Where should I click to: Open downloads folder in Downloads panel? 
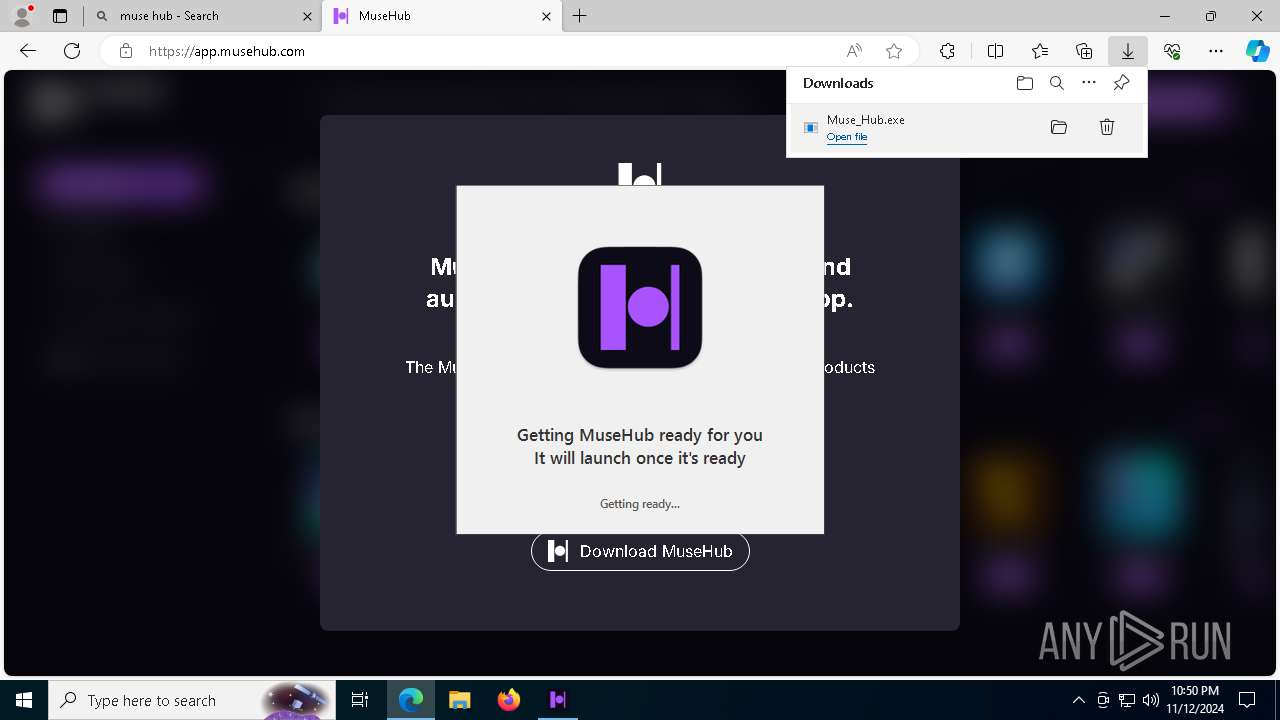pyautogui.click(x=1024, y=83)
